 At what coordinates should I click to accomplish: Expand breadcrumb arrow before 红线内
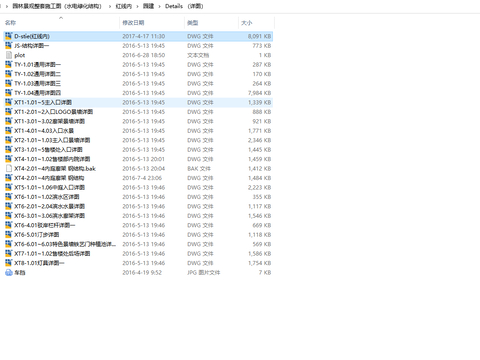pyautogui.click(x=110, y=6)
